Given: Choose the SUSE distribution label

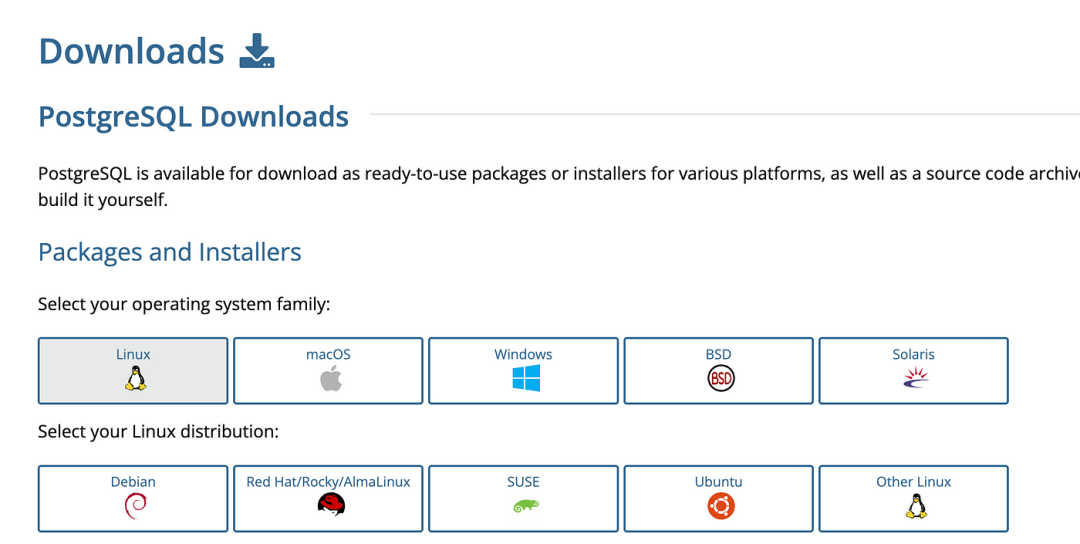Looking at the screenshot, I should [x=523, y=481].
